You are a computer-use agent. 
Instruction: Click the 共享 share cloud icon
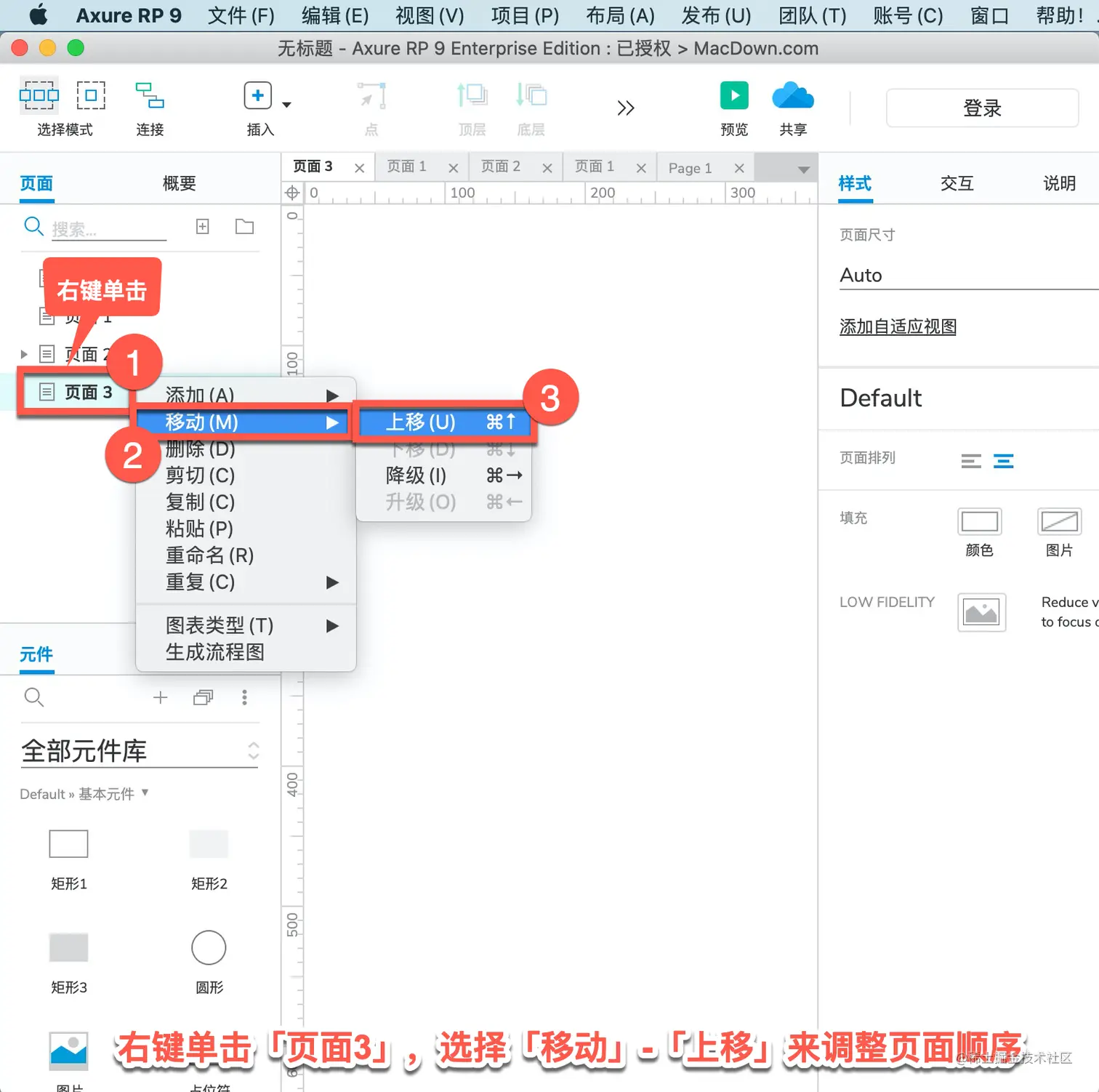(x=793, y=96)
